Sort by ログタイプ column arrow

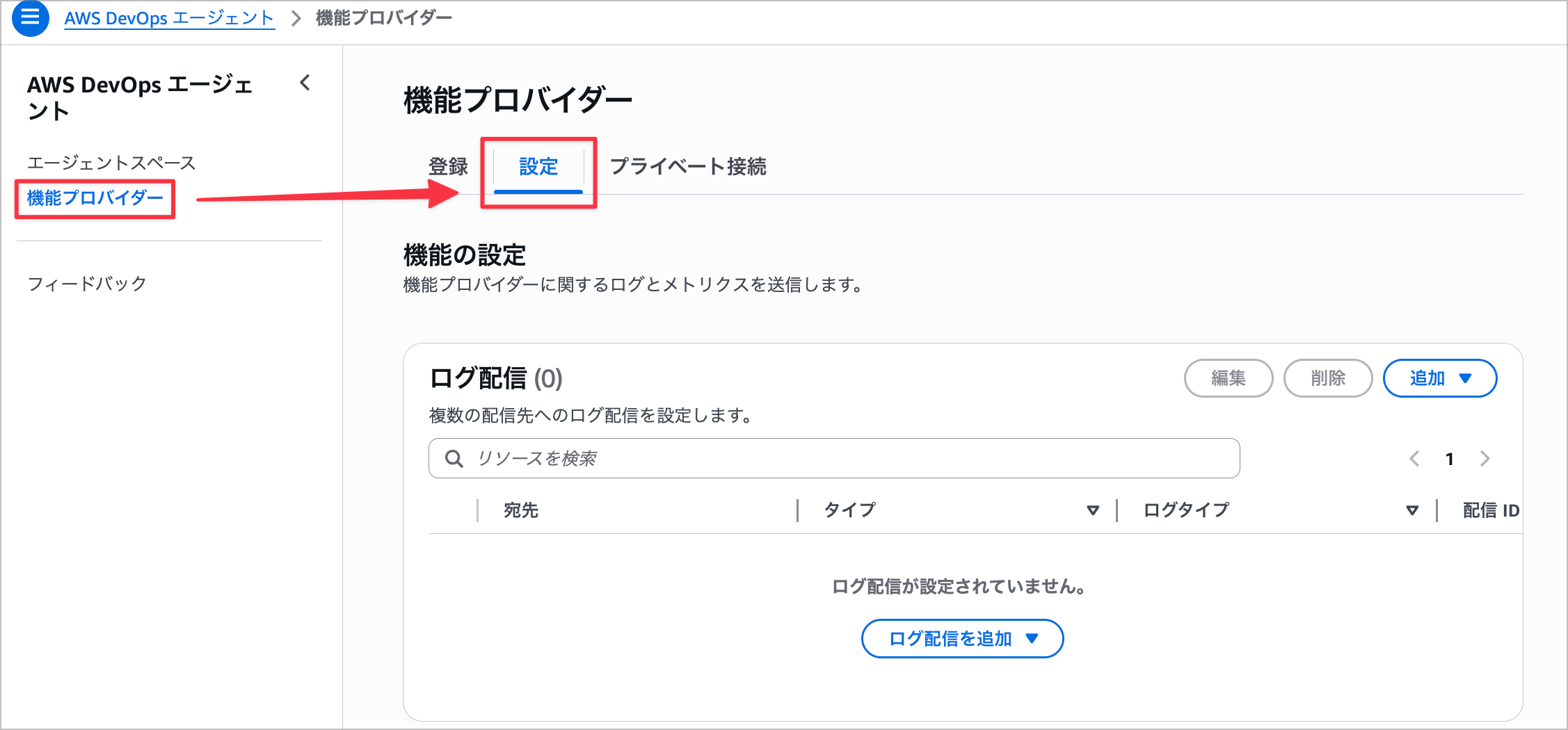tap(1412, 511)
